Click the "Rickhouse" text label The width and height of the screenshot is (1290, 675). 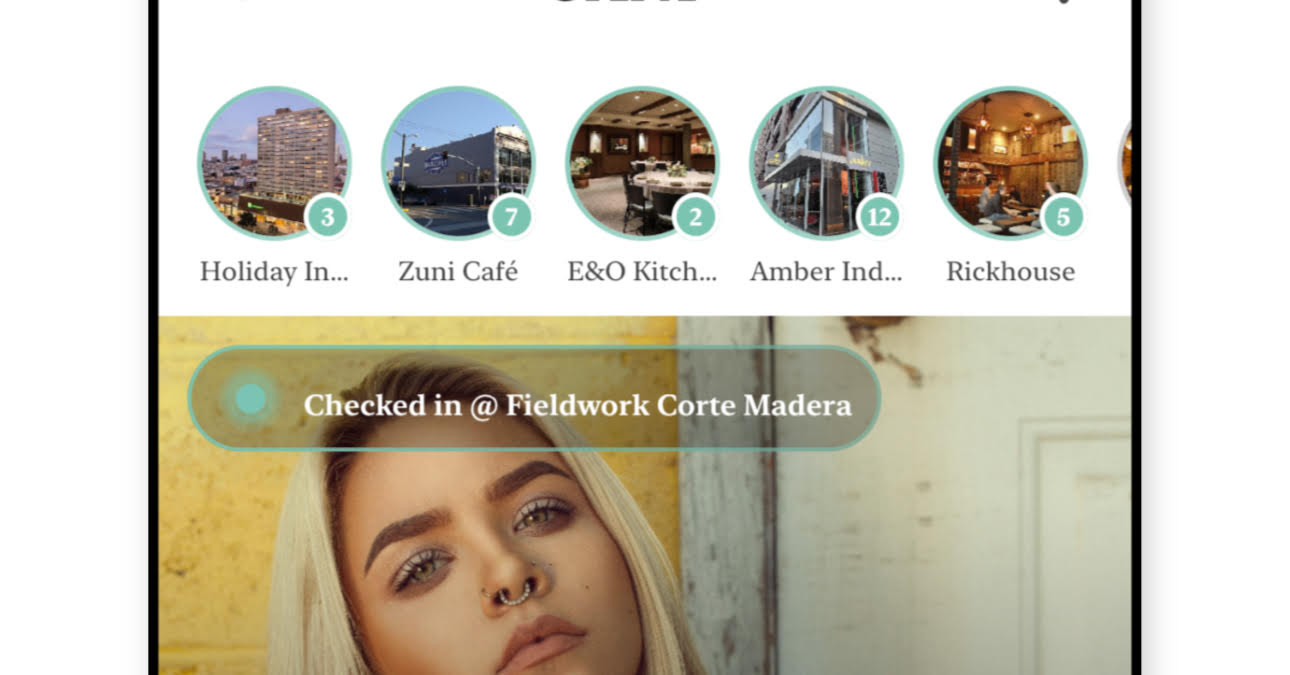tap(1010, 271)
